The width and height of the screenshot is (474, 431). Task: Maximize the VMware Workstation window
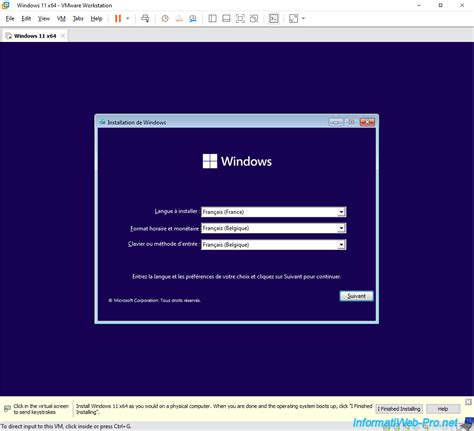tap(440, 5)
